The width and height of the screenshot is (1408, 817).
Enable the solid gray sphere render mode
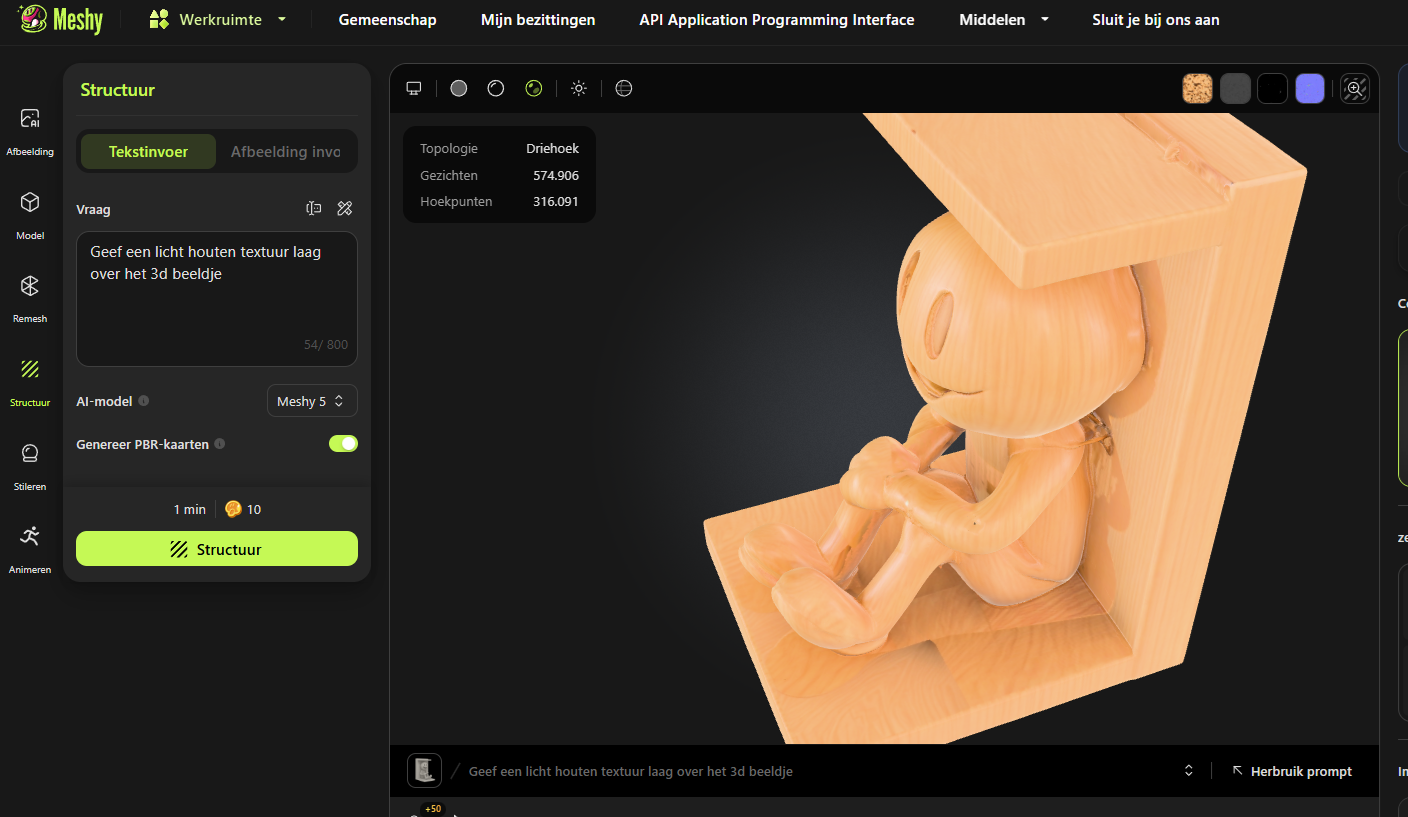459,88
